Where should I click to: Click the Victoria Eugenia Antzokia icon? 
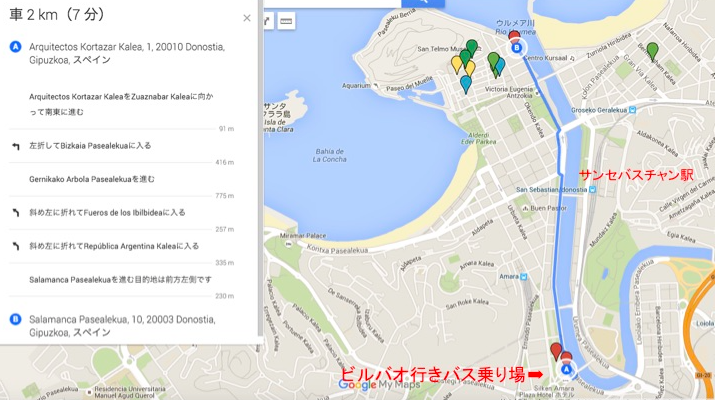[x=538, y=93]
